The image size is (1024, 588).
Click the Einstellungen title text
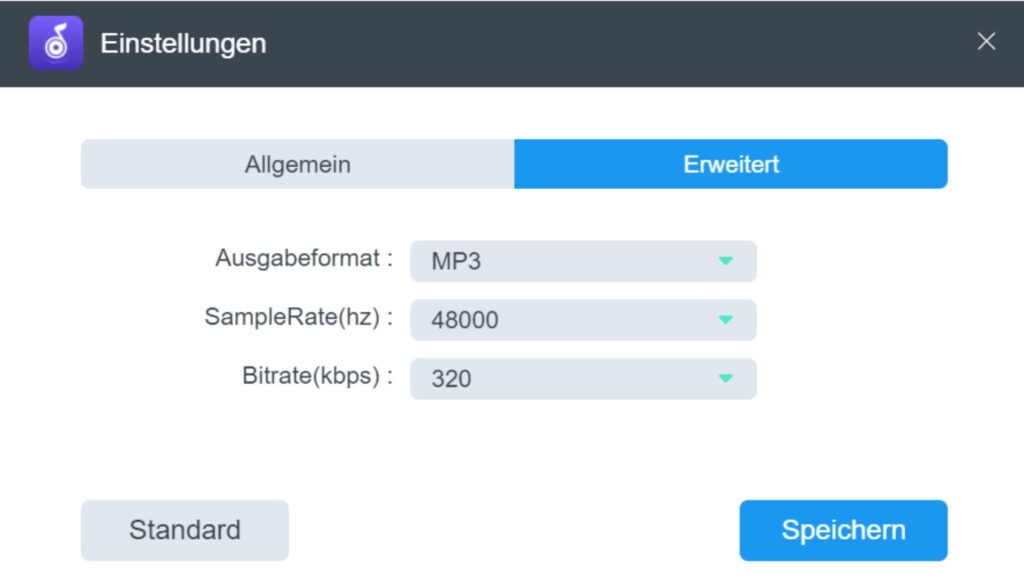tap(184, 44)
